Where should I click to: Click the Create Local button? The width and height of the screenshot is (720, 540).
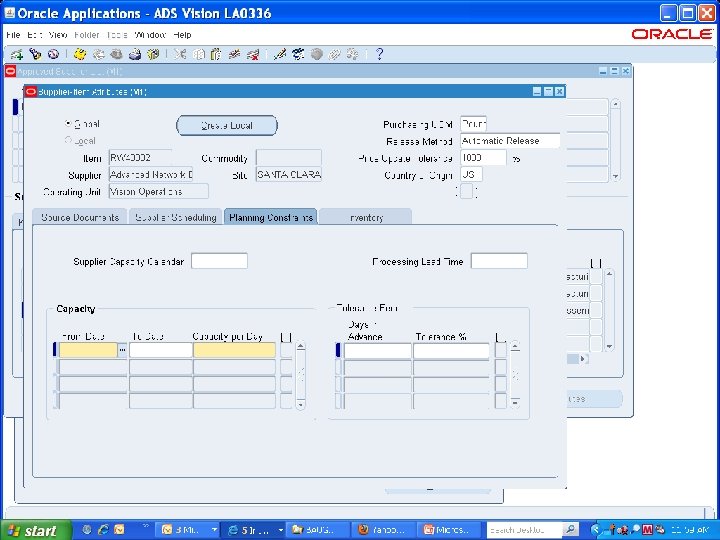(227, 125)
